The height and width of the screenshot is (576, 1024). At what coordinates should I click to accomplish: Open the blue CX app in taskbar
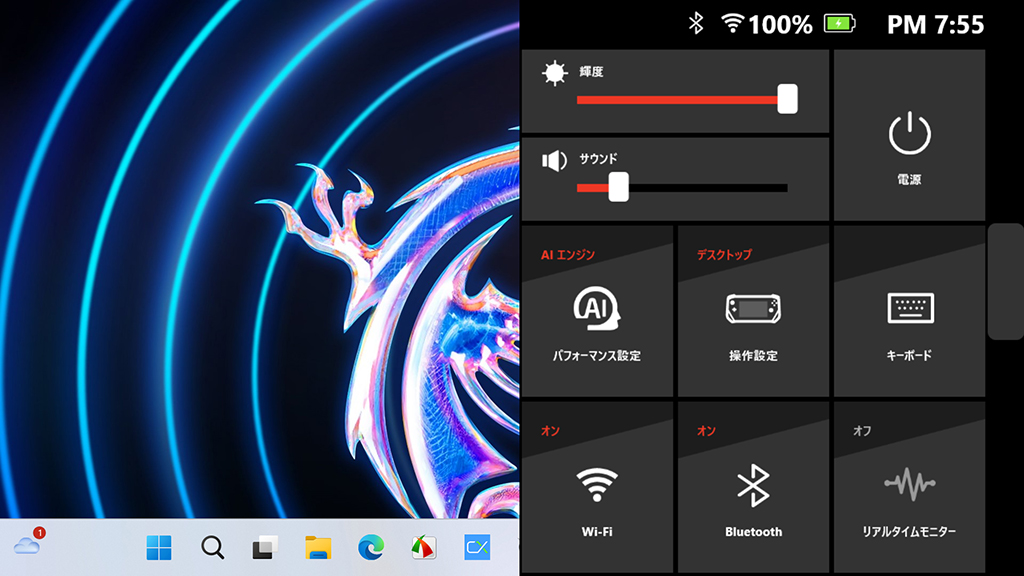coord(477,547)
